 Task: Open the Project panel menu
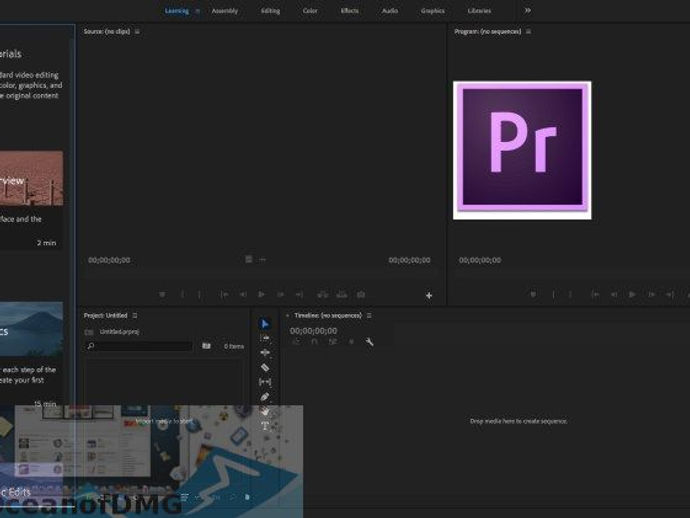click(135, 316)
